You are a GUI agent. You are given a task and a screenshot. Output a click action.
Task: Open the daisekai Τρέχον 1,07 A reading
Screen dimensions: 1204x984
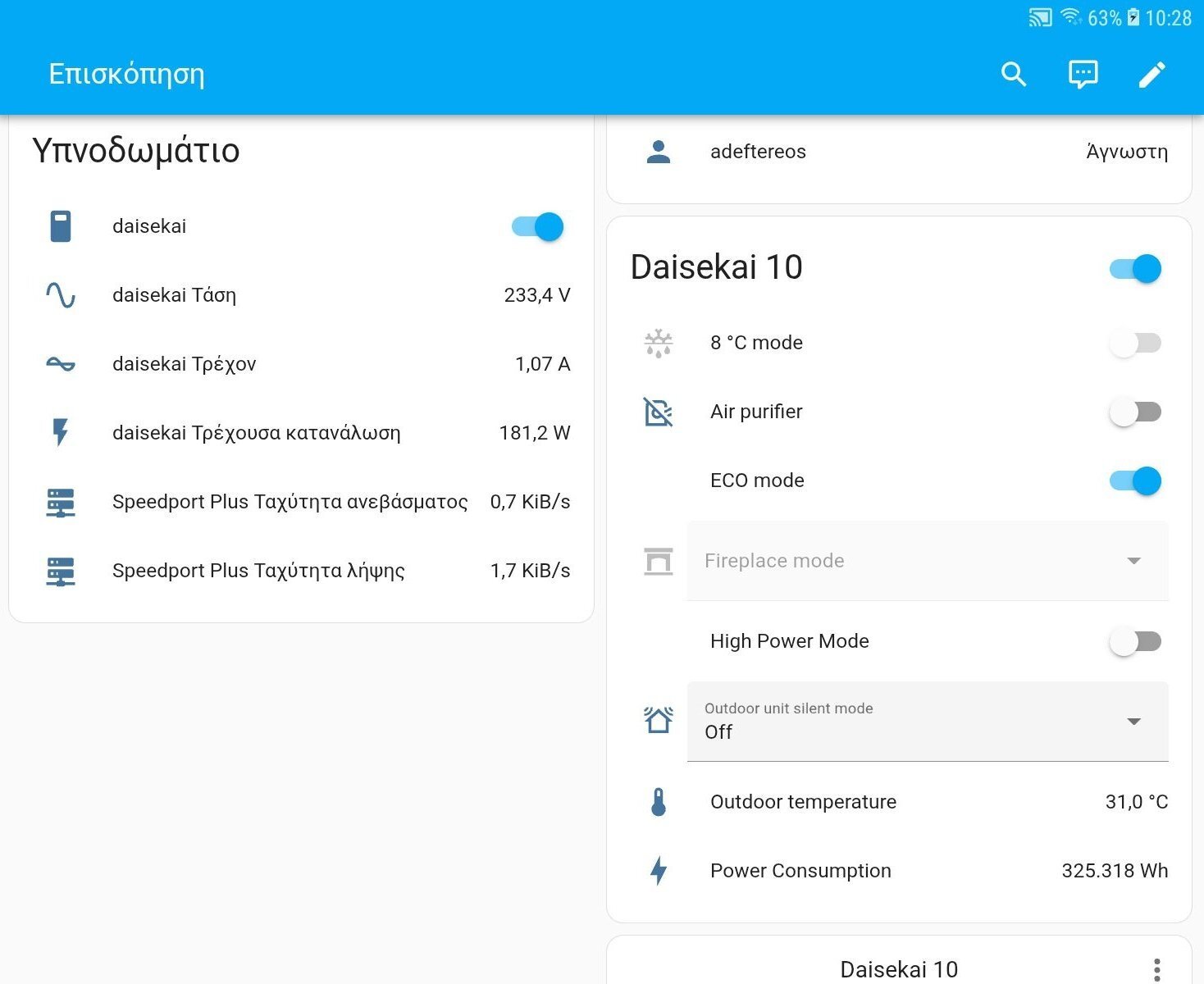pos(543,364)
